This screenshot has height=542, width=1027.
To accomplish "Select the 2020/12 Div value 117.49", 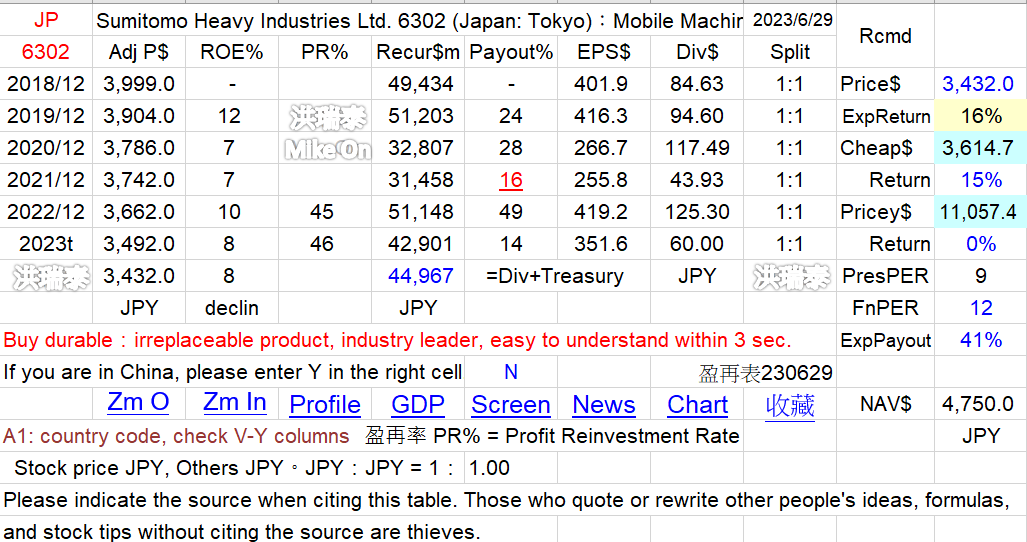I will (698, 148).
